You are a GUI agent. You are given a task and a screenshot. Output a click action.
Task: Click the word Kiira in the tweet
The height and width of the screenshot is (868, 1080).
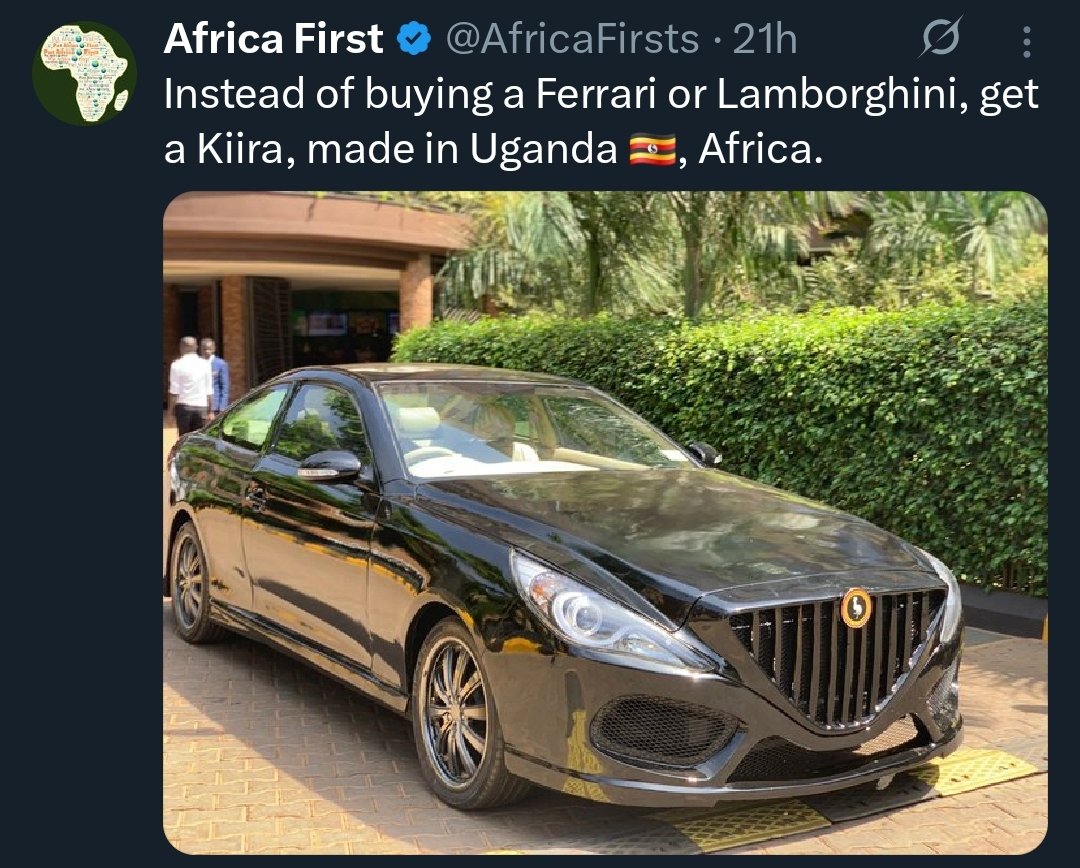tap(240, 149)
